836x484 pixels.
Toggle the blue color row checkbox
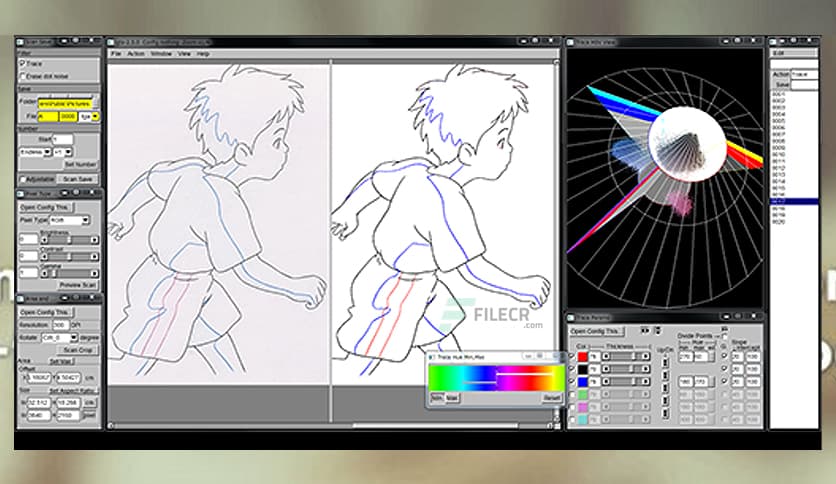572,382
